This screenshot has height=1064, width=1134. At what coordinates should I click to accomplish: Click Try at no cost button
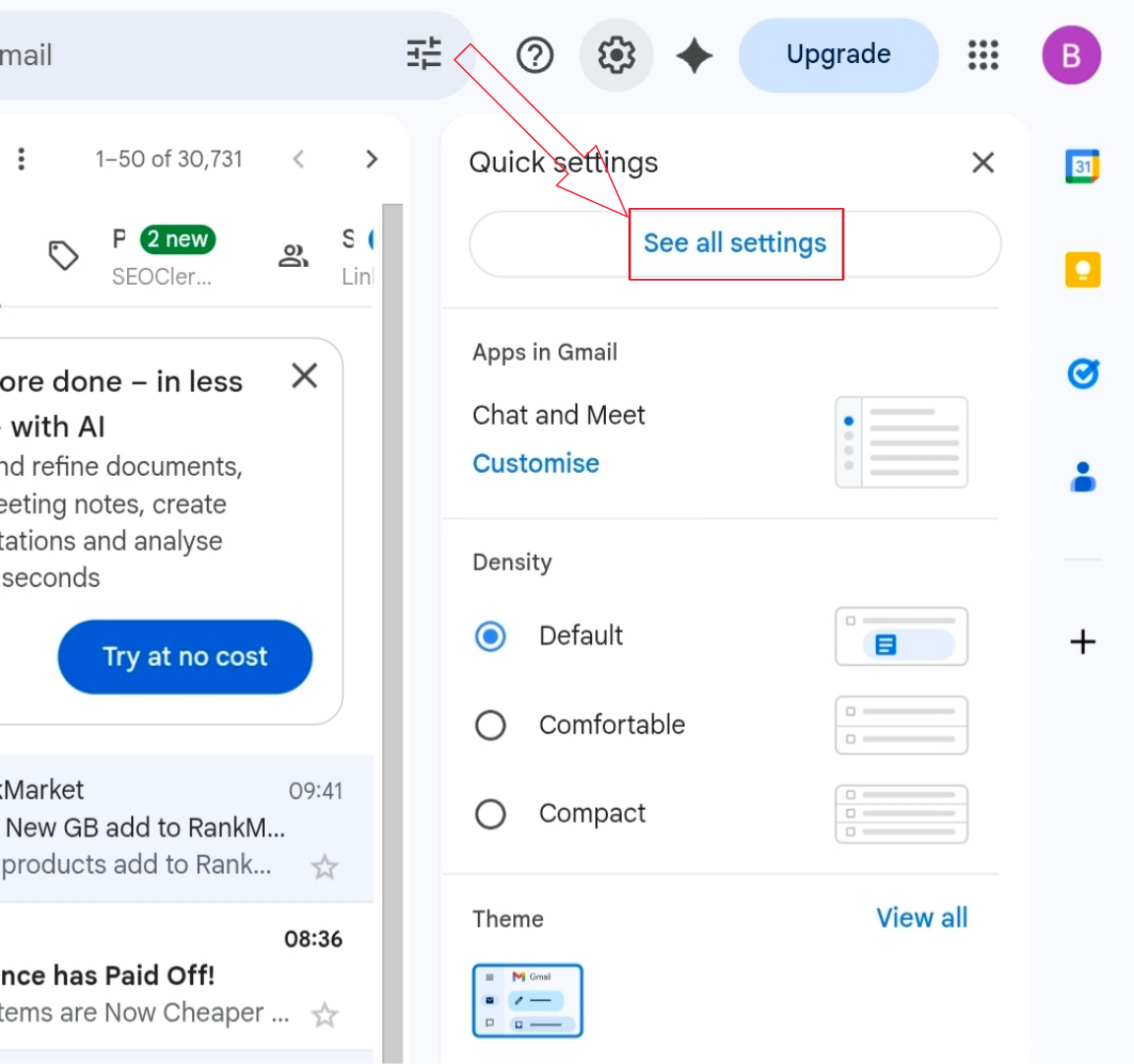pyautogui.click(x=185, y=657)
